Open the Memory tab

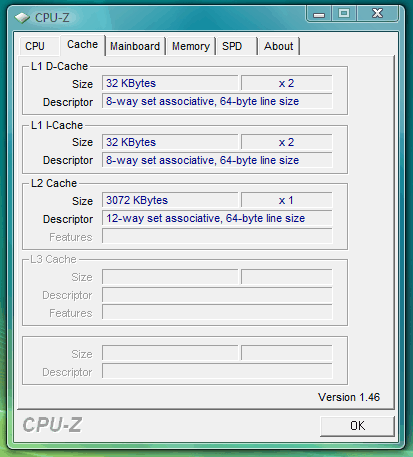pos(191,46)
